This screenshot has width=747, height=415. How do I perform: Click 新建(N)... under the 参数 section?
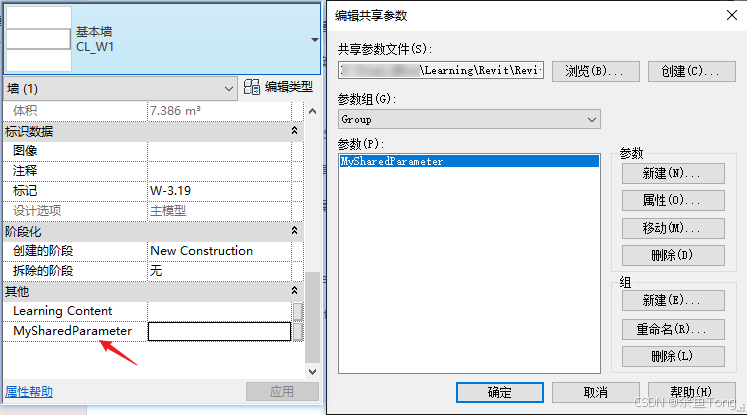tap(672, 173)
